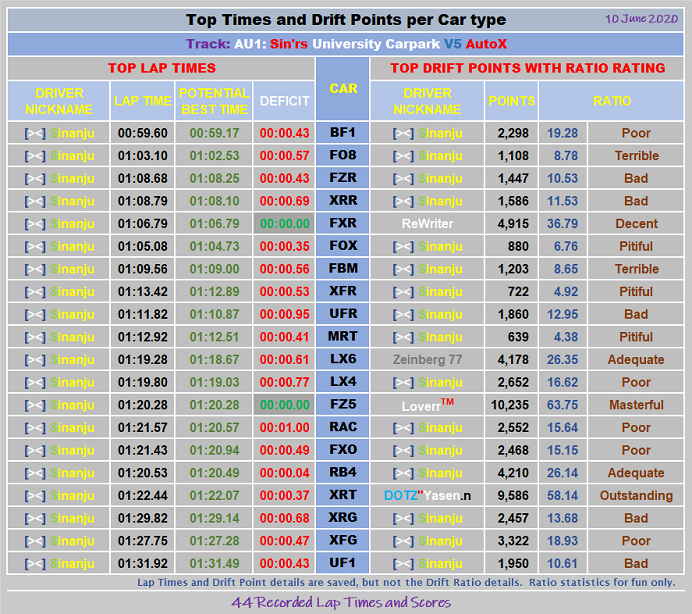
Task: Click the POINTS column header
Action: pos(511,101)
